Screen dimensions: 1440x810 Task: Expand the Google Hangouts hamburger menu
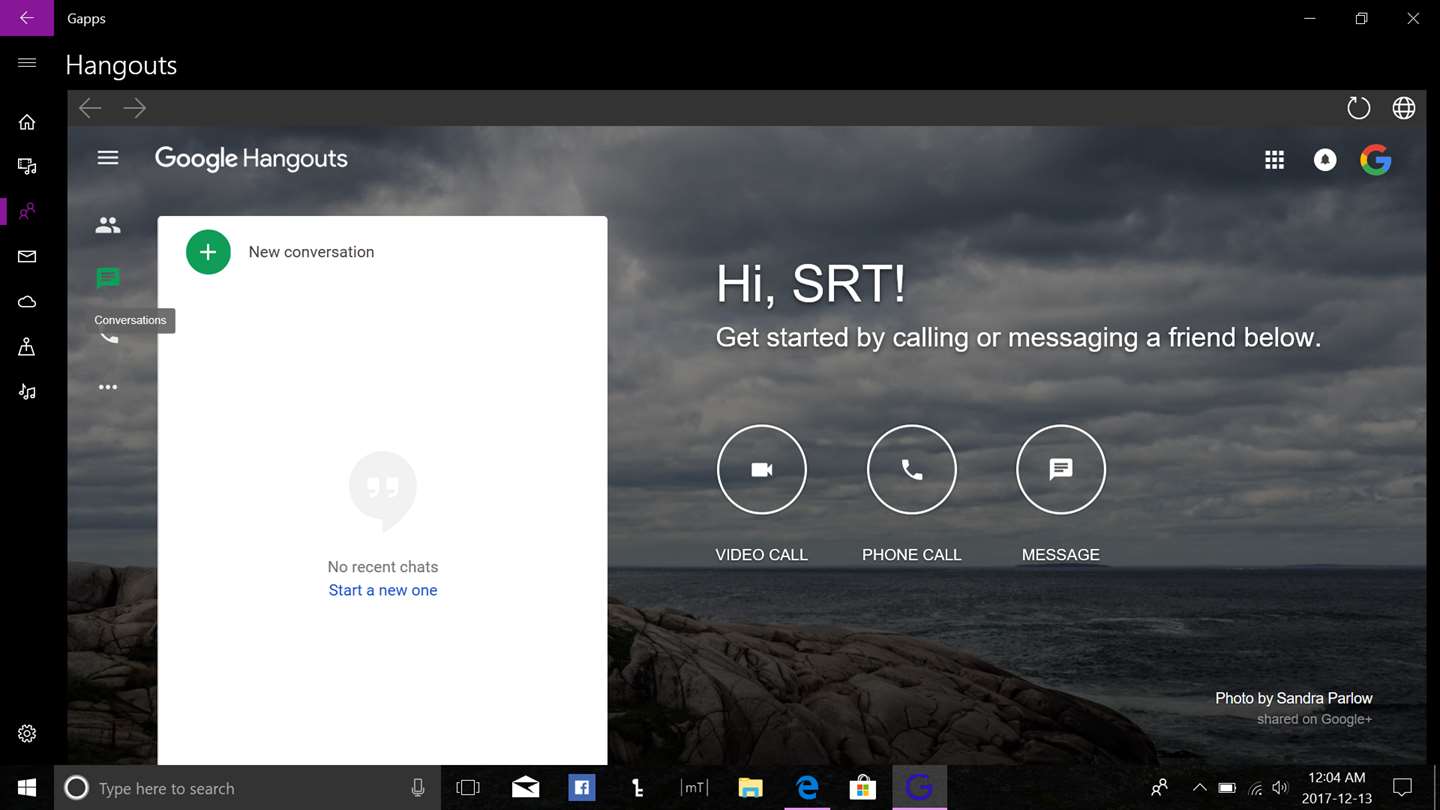108,158
